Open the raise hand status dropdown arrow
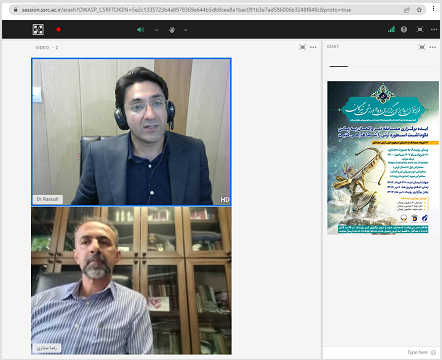 pyautogui.click(x=186, y=30)
